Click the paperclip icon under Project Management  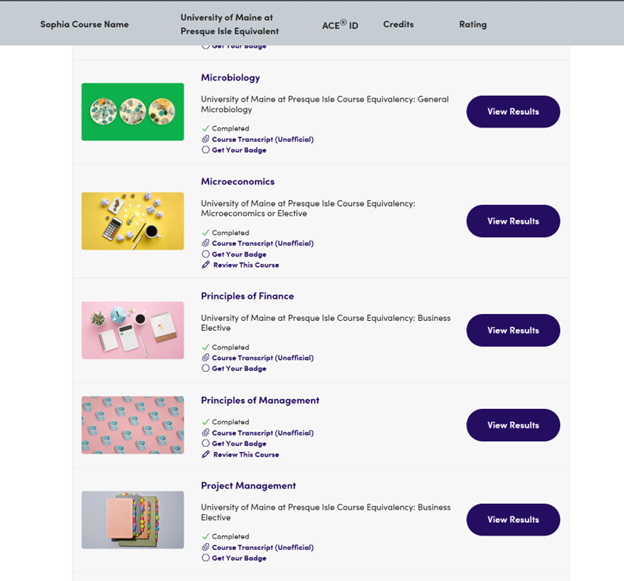(x=205, y=547)
